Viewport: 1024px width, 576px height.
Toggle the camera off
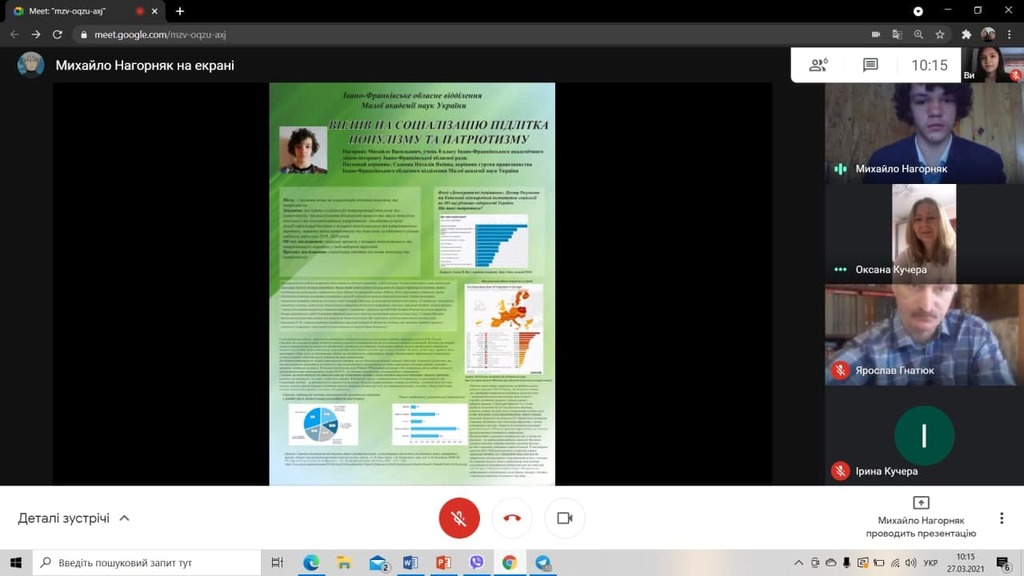coord(565,518)
